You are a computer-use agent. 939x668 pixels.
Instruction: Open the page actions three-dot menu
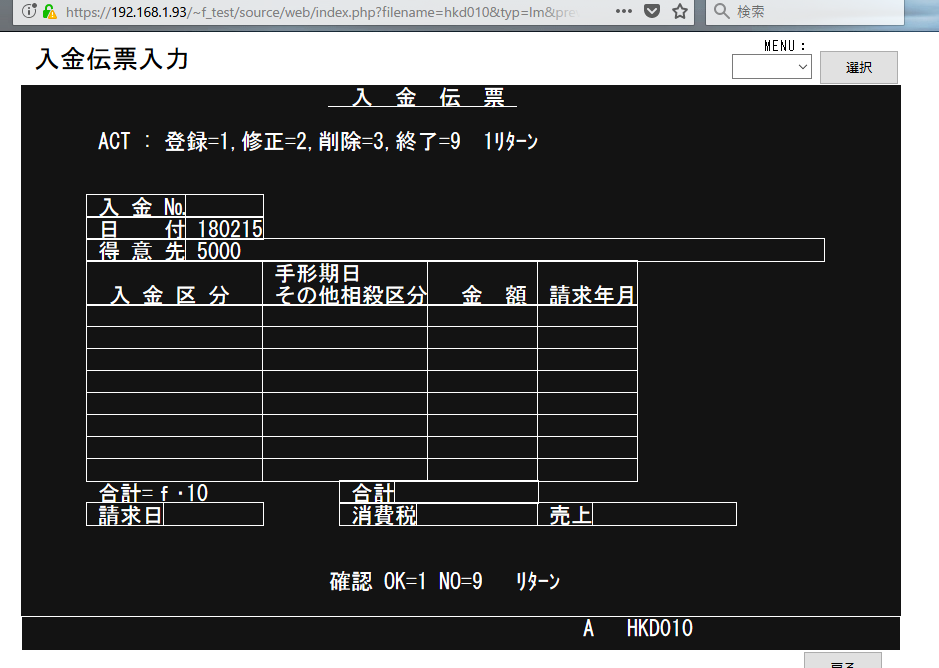tap(624, 12)
